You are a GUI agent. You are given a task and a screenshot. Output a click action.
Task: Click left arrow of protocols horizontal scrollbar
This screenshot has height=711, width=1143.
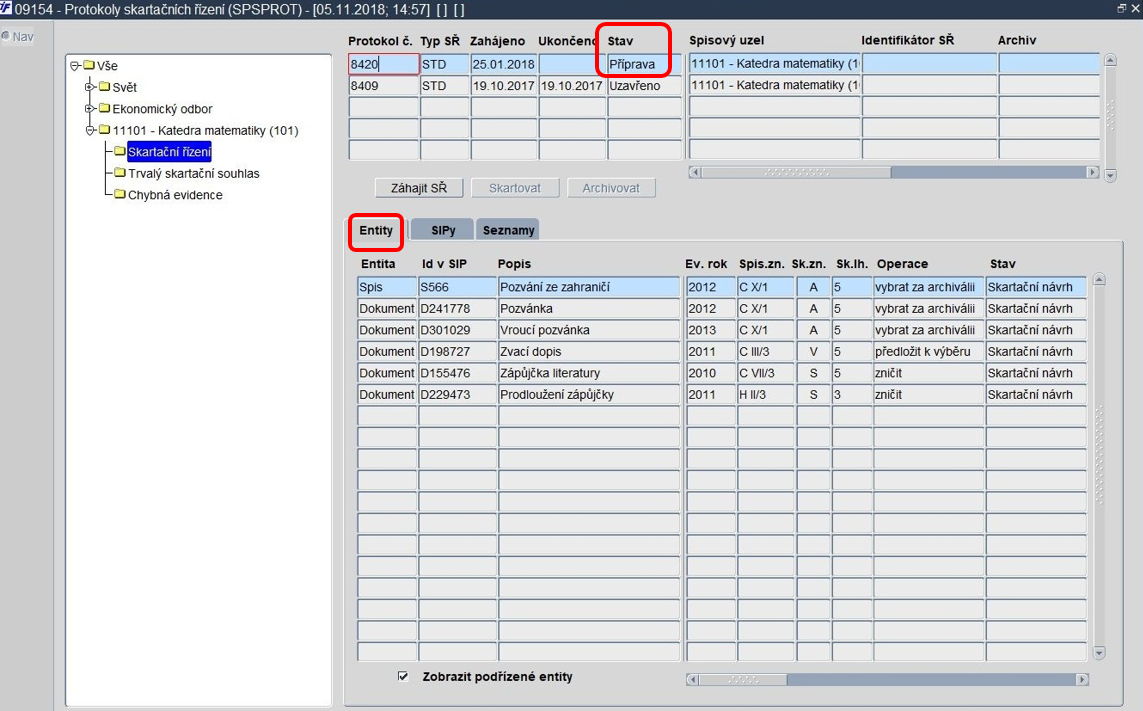[695, 173]
